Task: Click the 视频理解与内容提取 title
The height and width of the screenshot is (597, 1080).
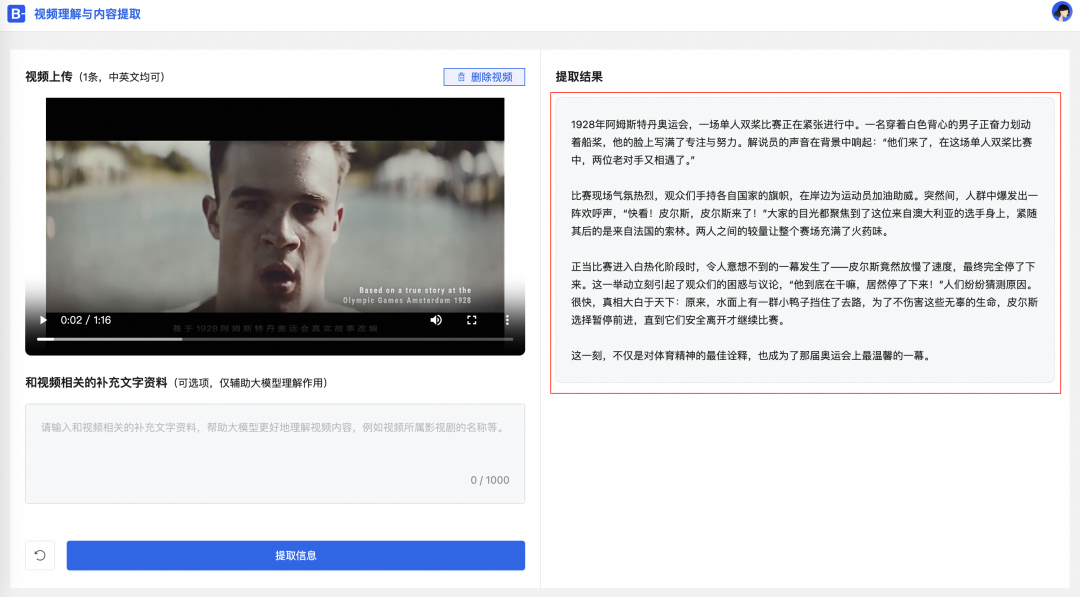Action: 87,14
